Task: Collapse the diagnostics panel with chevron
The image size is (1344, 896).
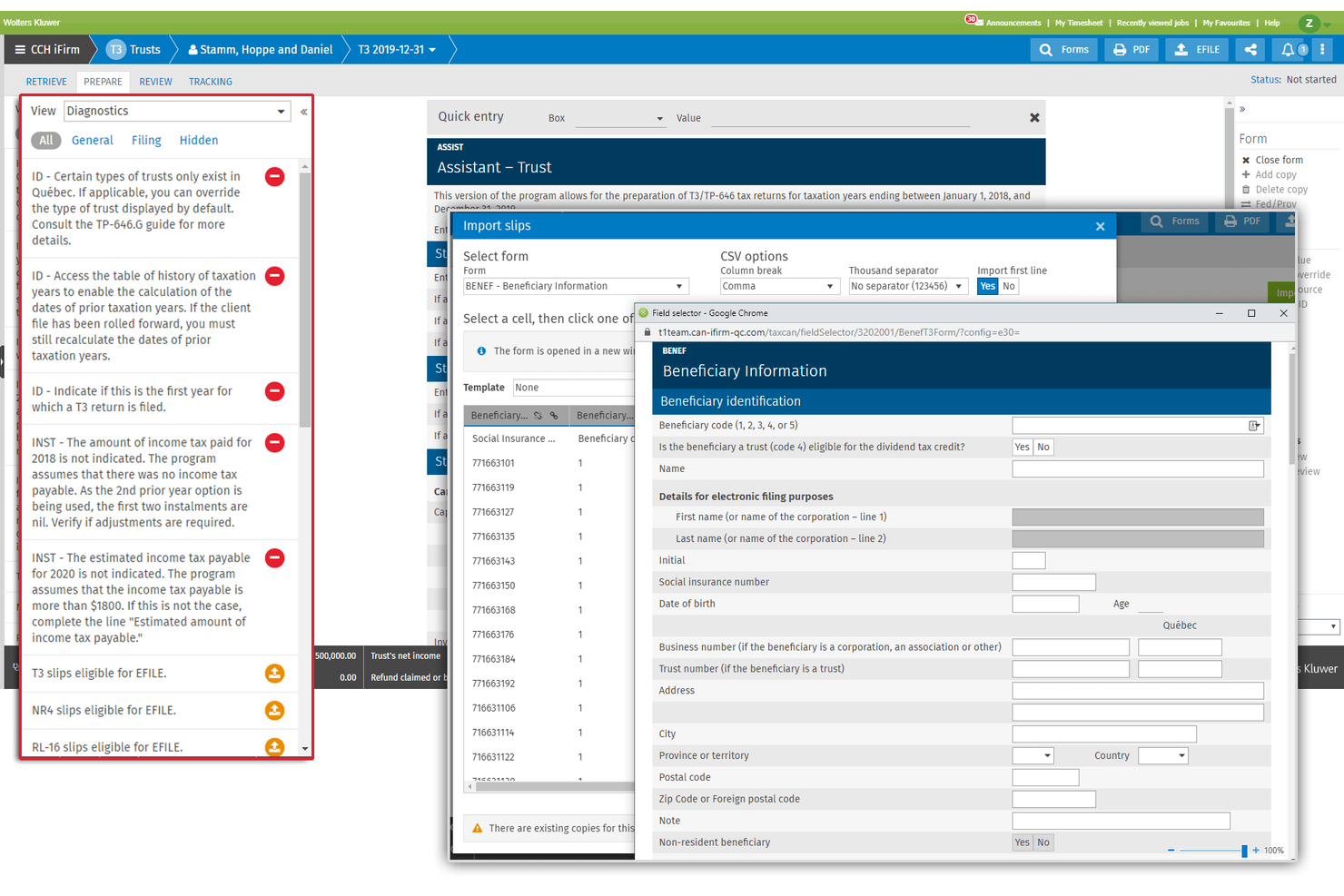Action: click(303, 112)
